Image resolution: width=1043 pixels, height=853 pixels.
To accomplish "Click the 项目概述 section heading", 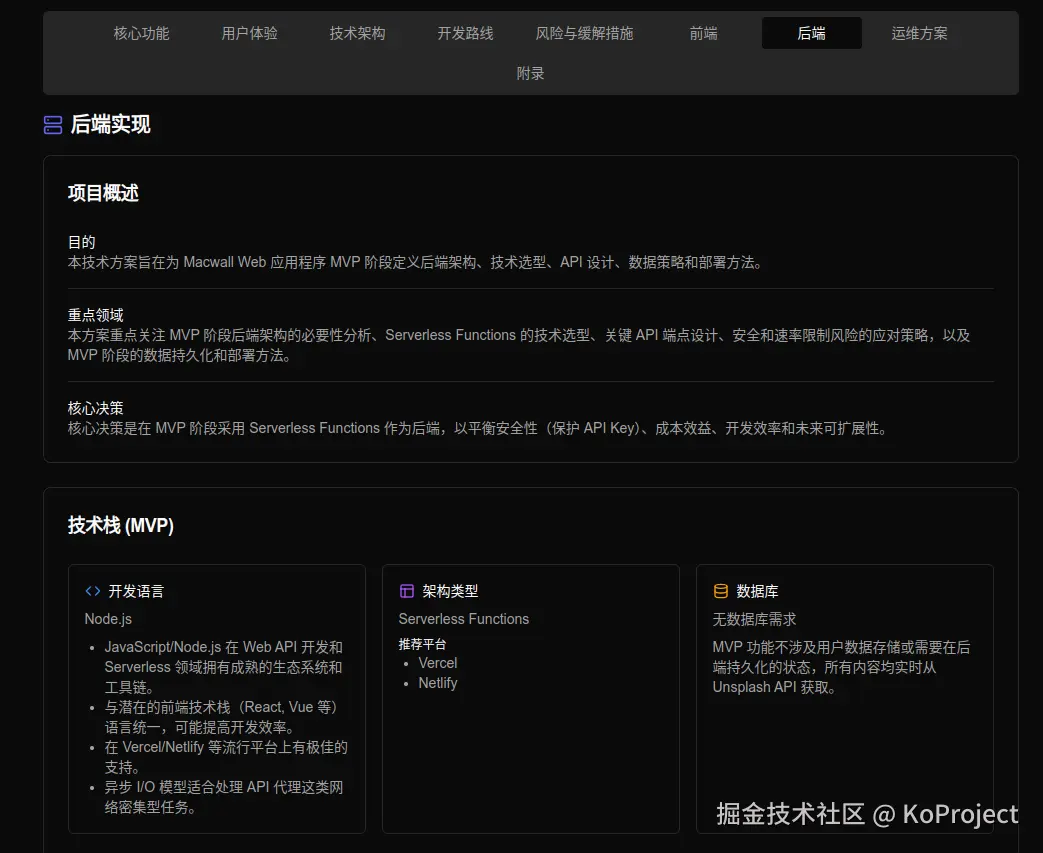I will tap(103, 192).
